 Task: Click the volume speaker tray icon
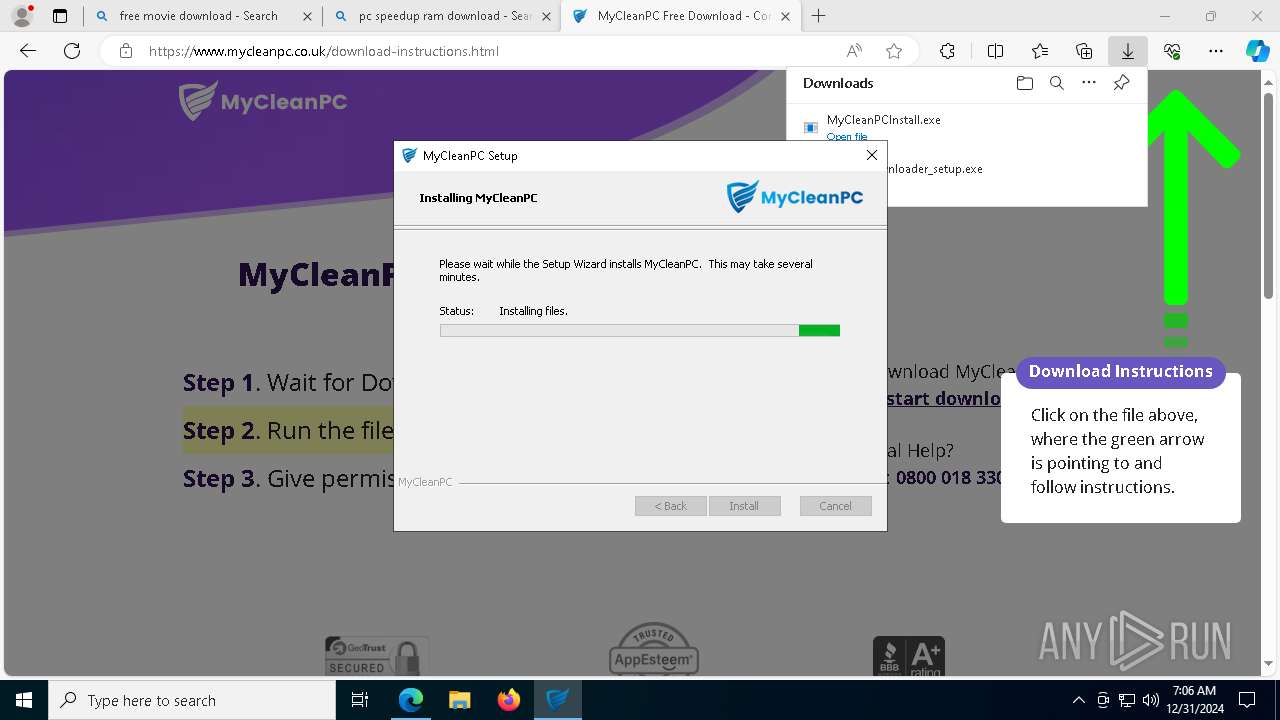click(x=1151, y=700)
